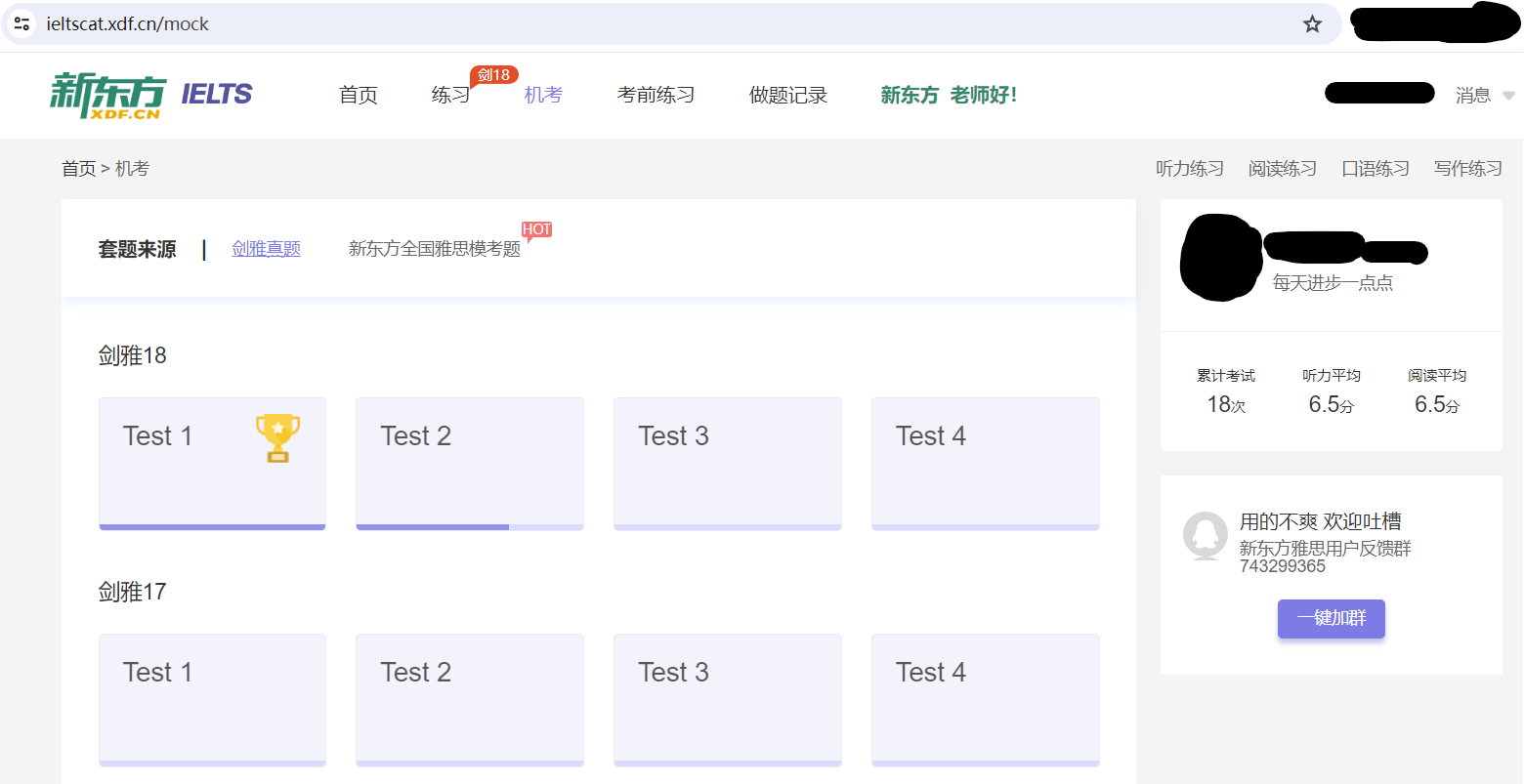
Task: Open 剑雅17 Test 4 card
Action: (x=986, y=700)
